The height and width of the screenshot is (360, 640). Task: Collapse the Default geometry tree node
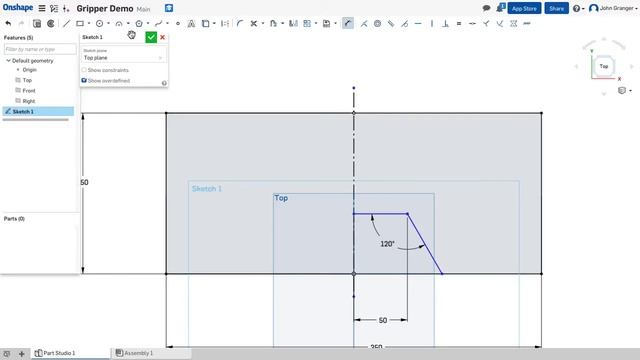point(8,60)
